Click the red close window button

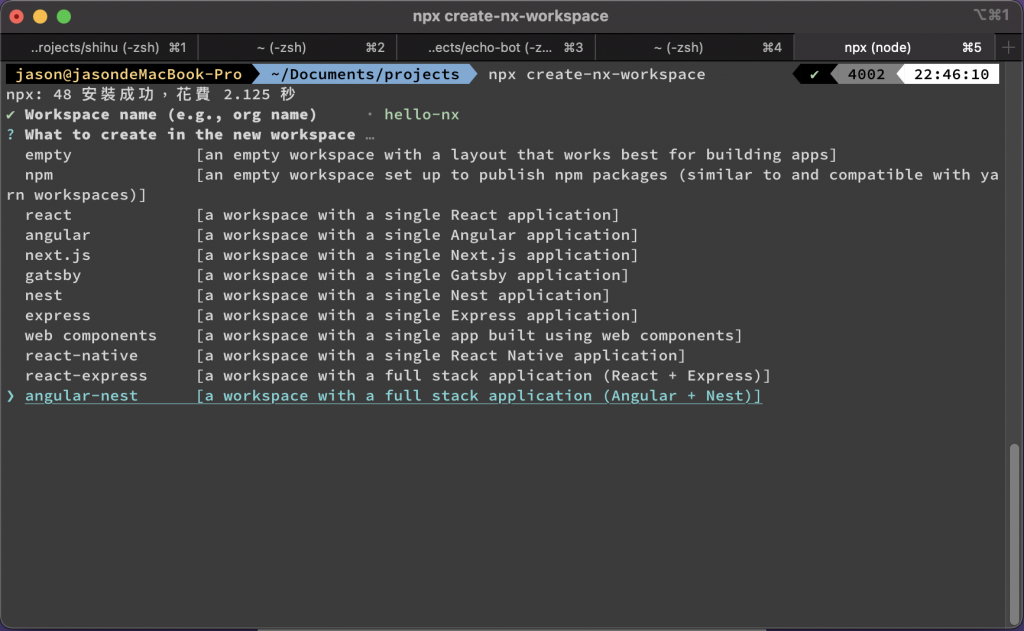click(17, 16)
